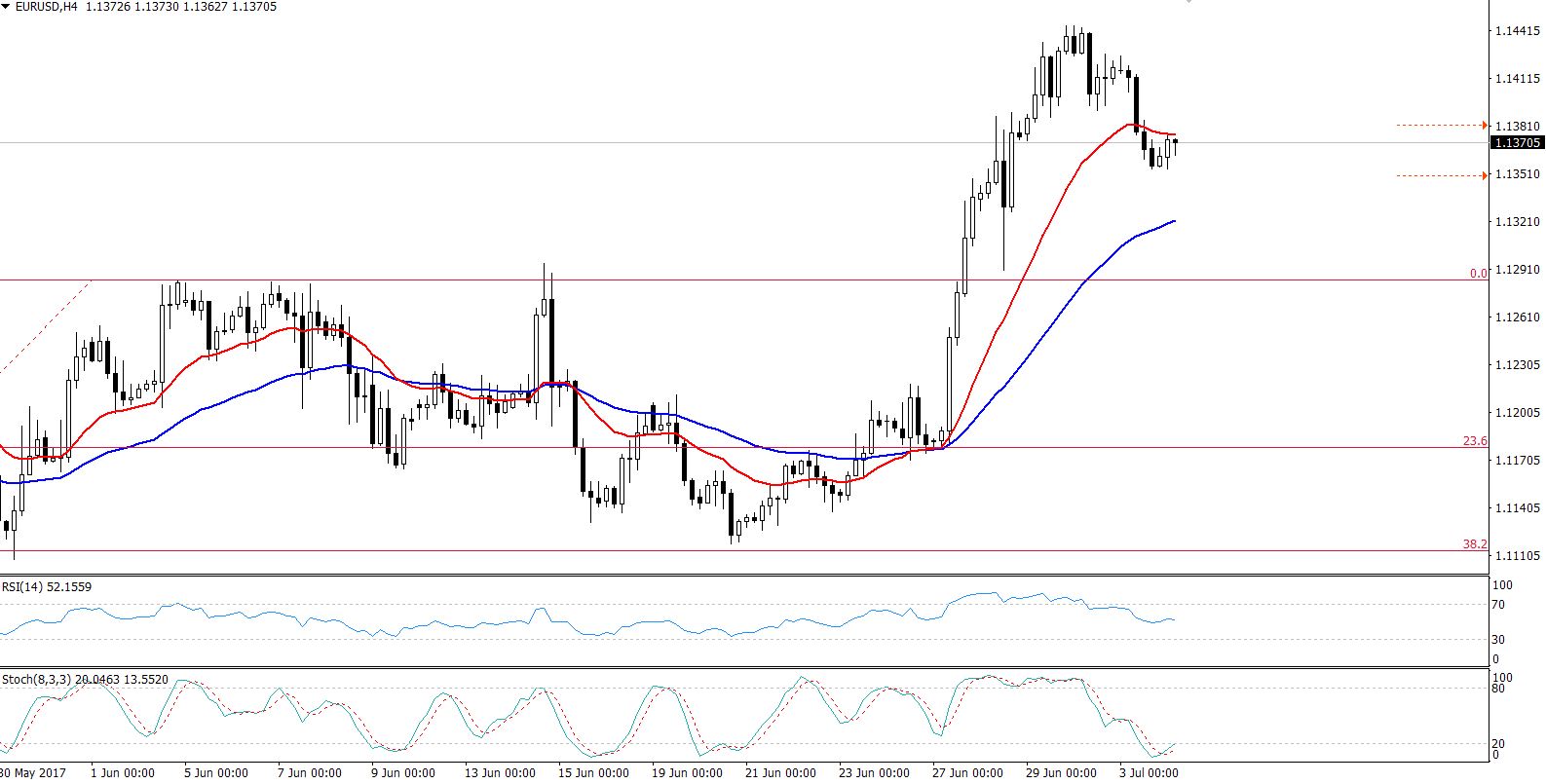Click the 1.11105 price axis label
This screenshot has width=1546, height=784.
click(1518, 556)
